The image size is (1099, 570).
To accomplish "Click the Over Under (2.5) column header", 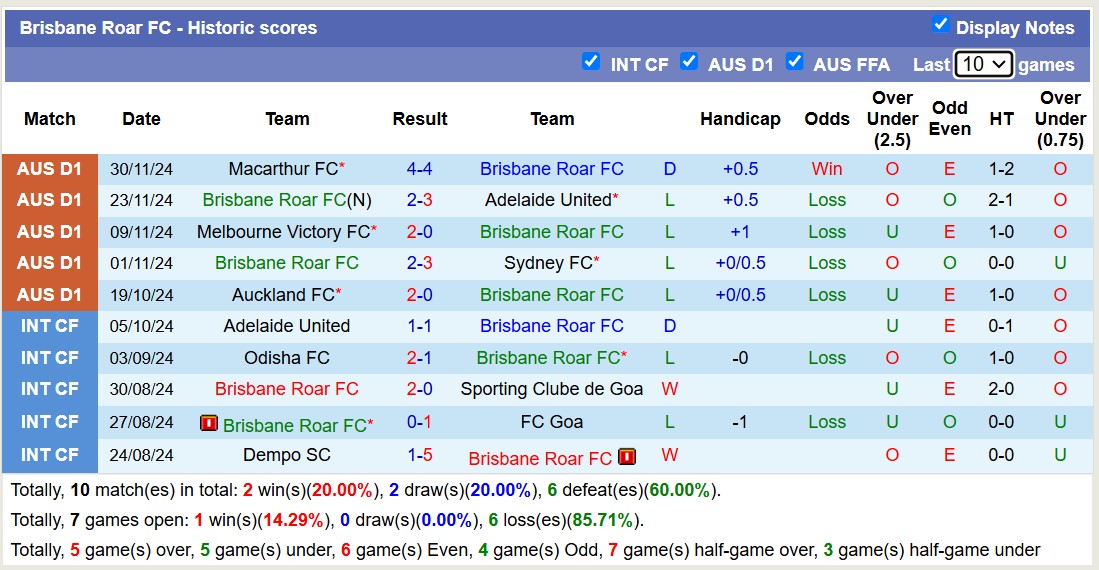I will [x=892, y=119].
